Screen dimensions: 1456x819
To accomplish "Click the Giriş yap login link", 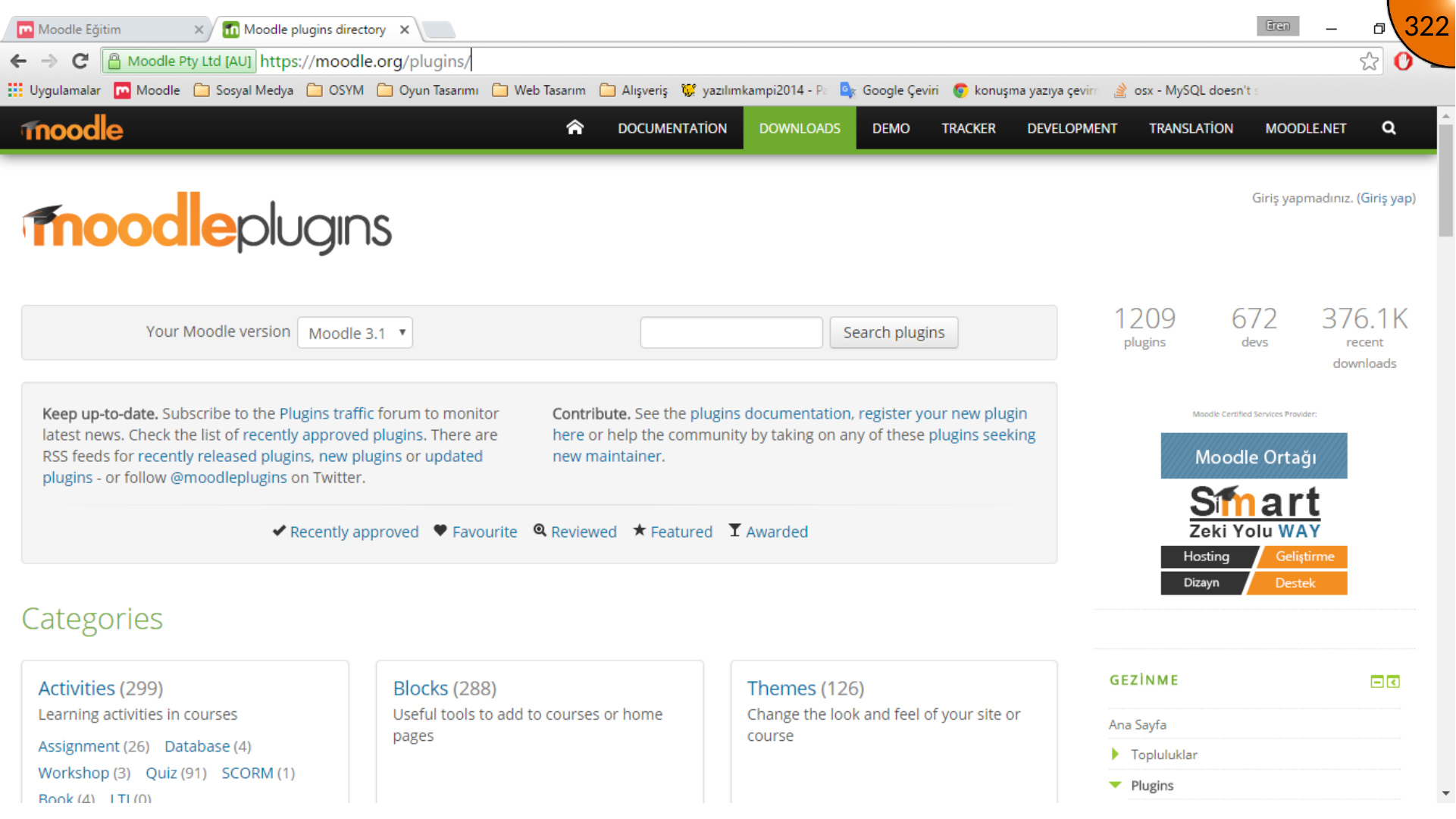I will [x=1386, y=198].
